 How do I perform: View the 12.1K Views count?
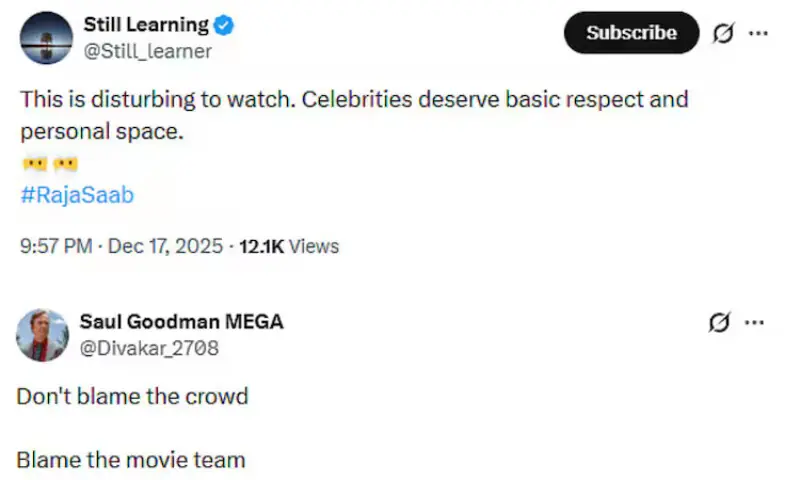[x=289, y=246]
